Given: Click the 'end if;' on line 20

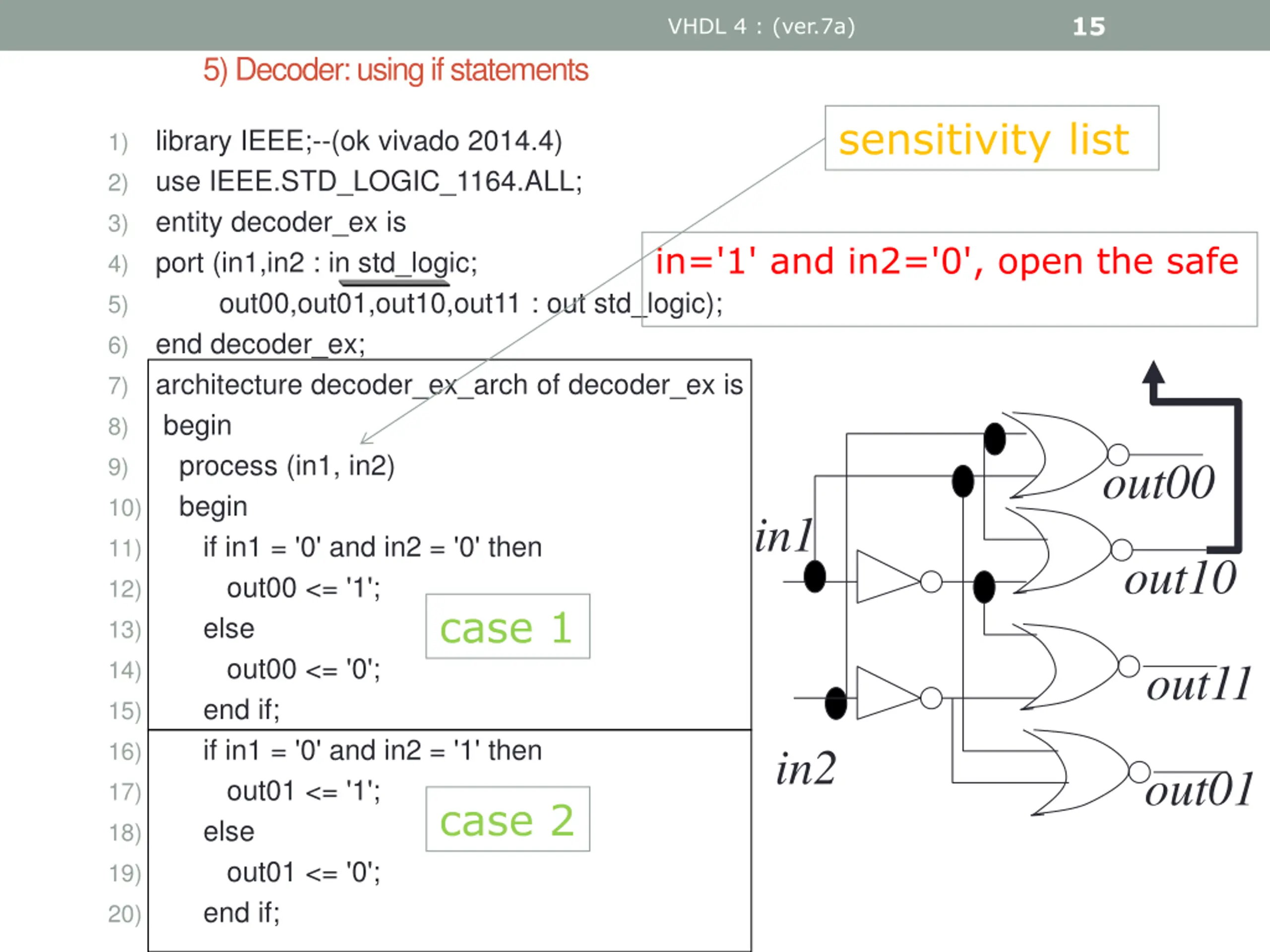Looking at the screenshot, I should point(242,913).
